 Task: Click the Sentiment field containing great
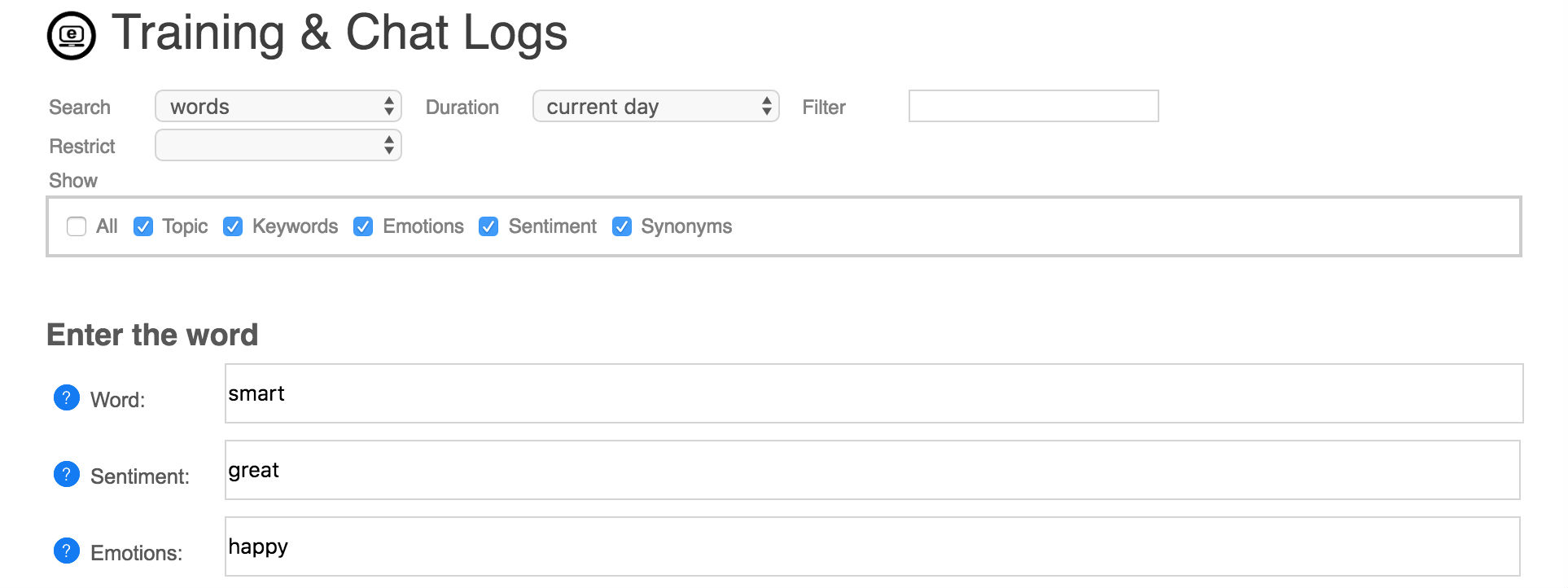(x=871, y=470)
